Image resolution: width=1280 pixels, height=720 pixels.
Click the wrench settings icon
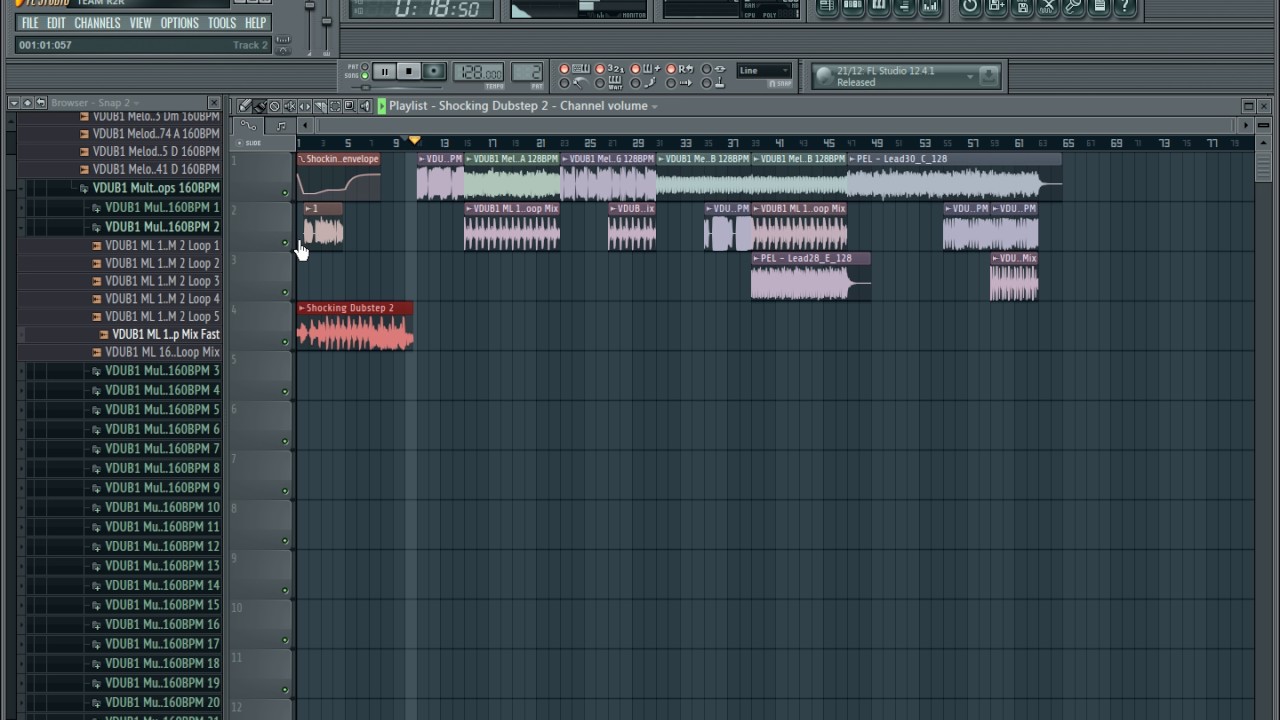click(x=1074, y=6)
